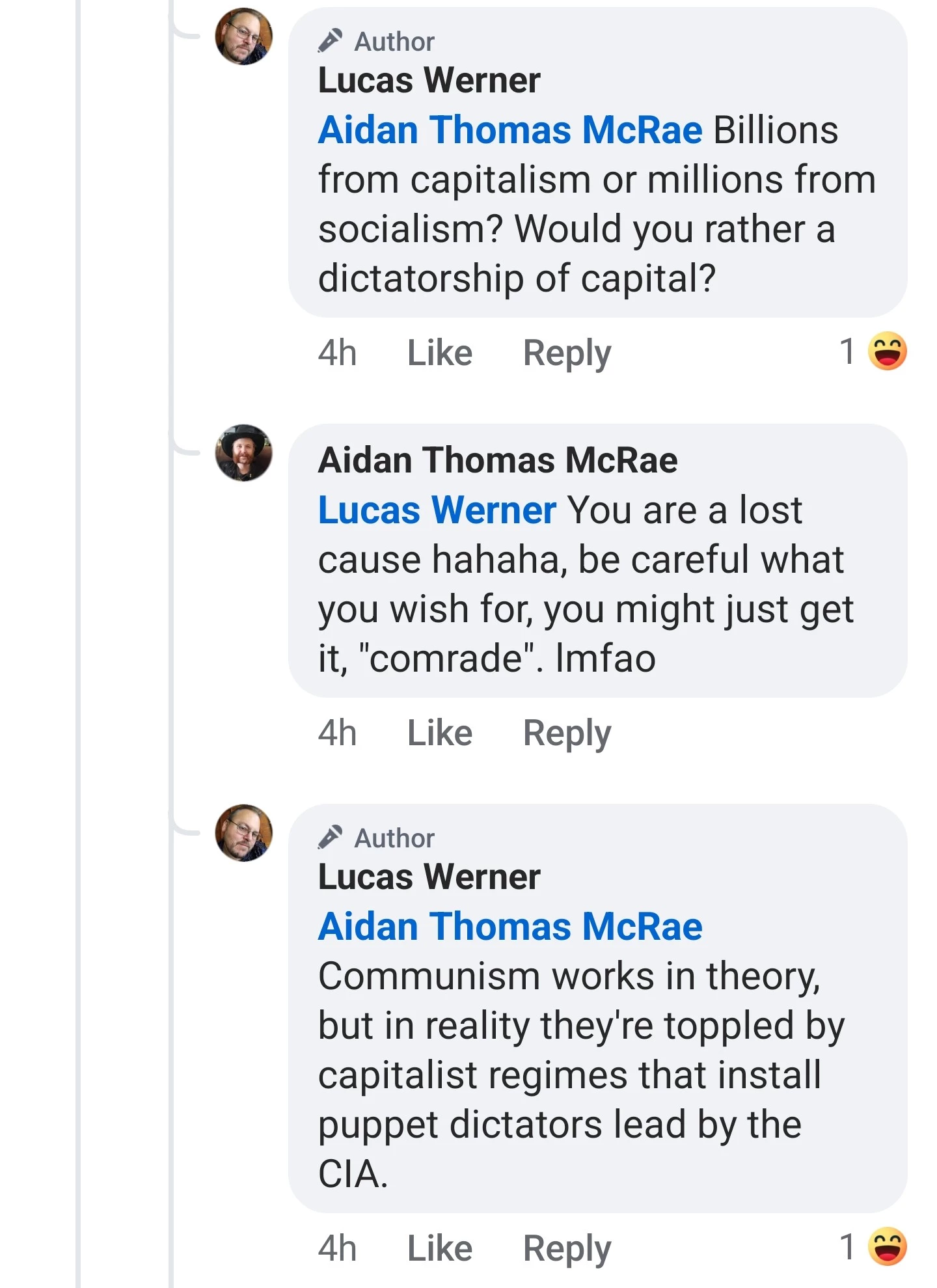Reply to the 'lost cause' comment
The width and height of the screenshot is (937, 1288).
[x=567, y=733]
